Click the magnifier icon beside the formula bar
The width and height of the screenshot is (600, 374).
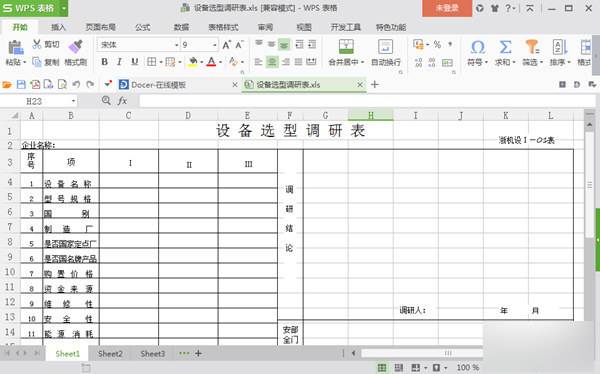point(106,101)
